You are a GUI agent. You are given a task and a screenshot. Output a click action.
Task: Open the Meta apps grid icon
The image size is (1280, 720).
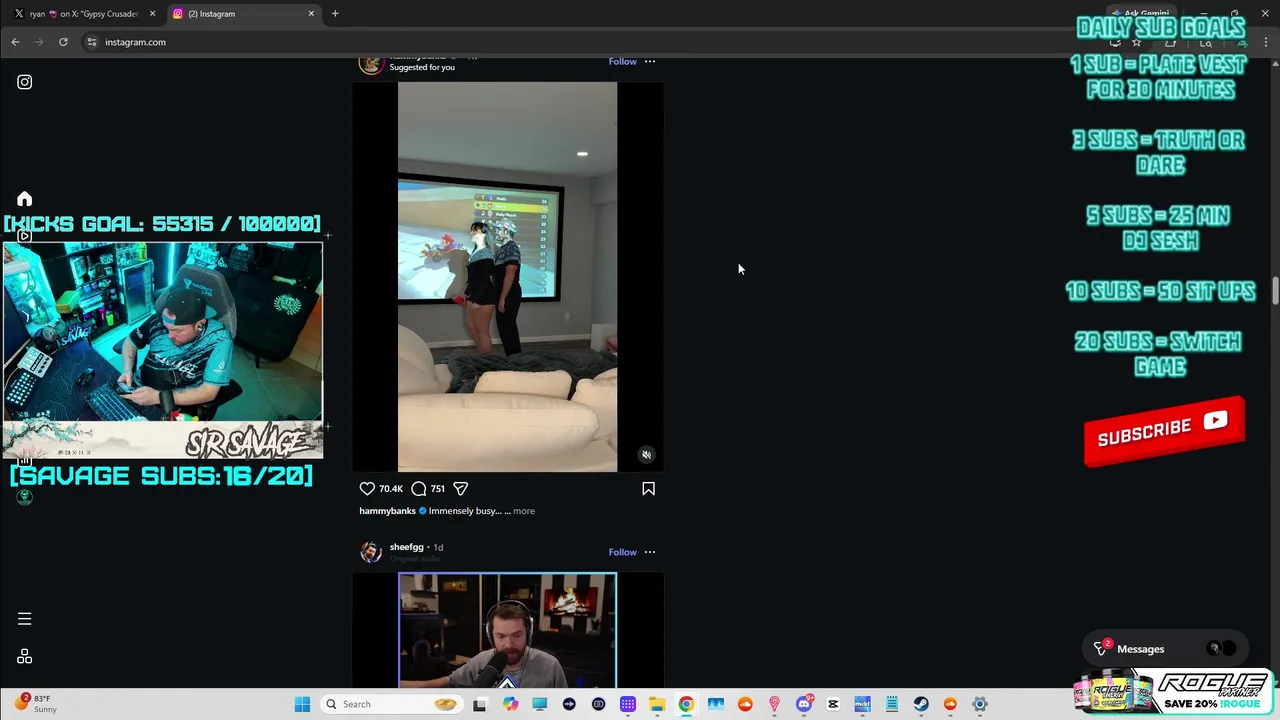pos(25,657)
